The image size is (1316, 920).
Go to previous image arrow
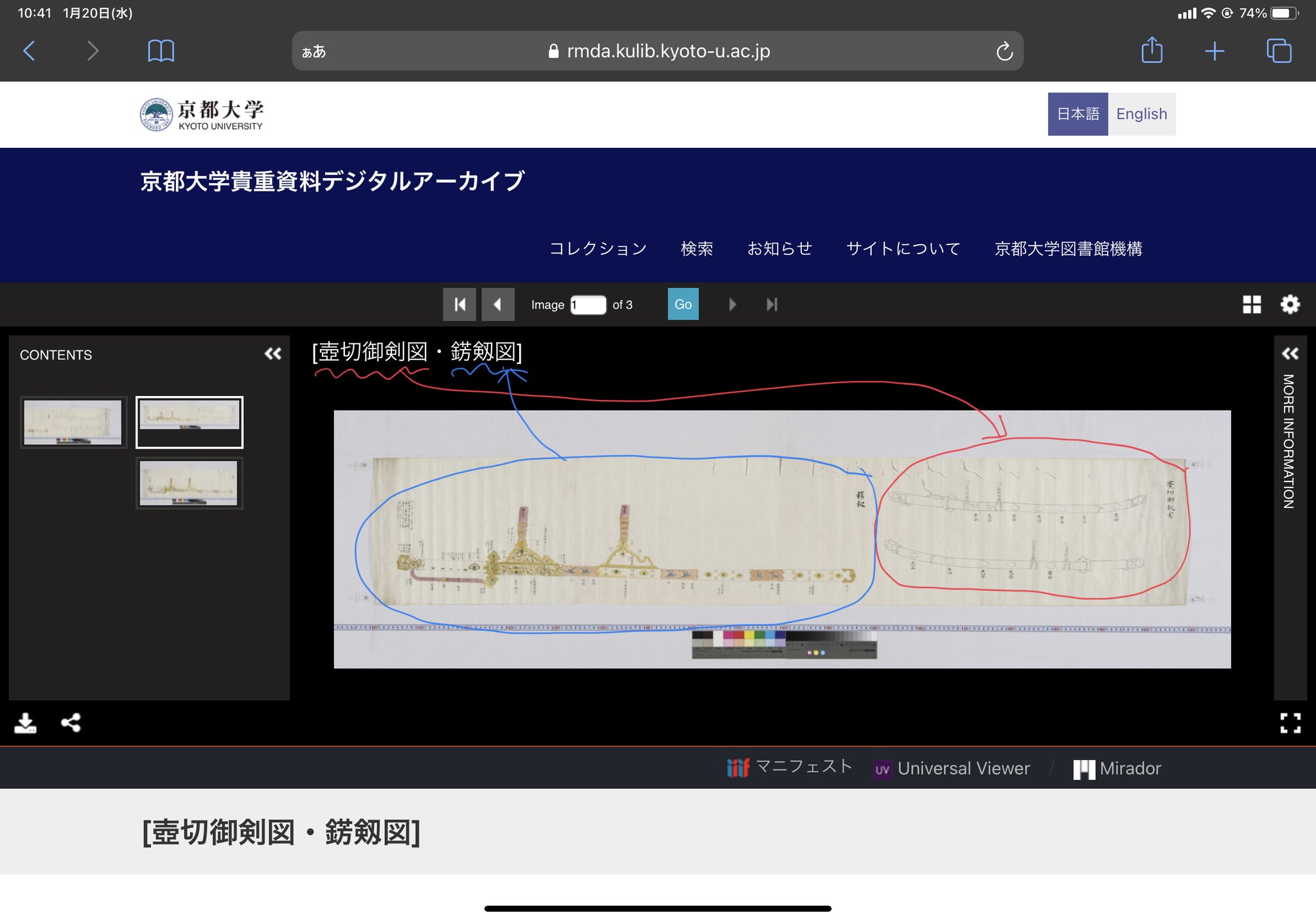498,304
